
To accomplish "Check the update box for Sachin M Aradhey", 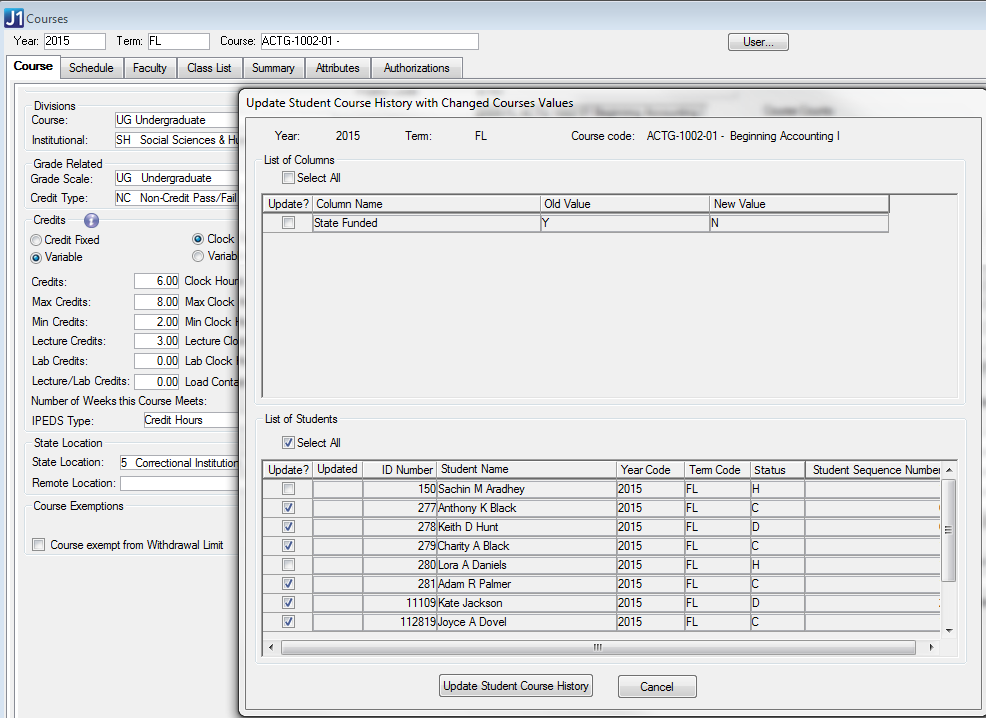I will click(288, 489).
